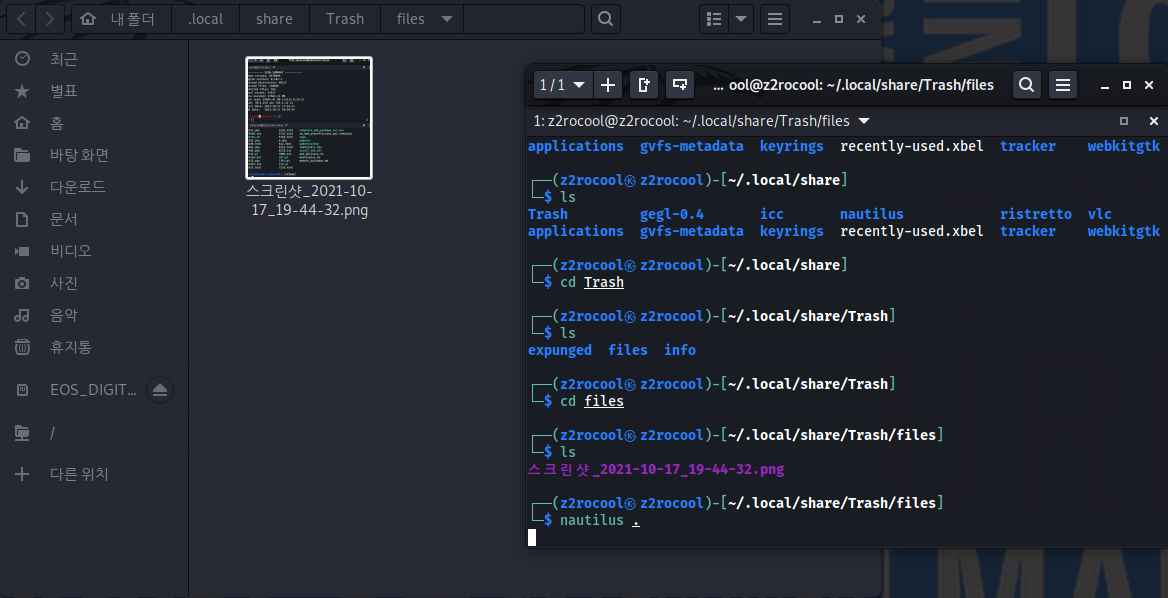Image resolution: width=1168 pixels, height=598 pixels.
Task: Expand terminal session title dropdown
Action: click(x=864, y=121)
